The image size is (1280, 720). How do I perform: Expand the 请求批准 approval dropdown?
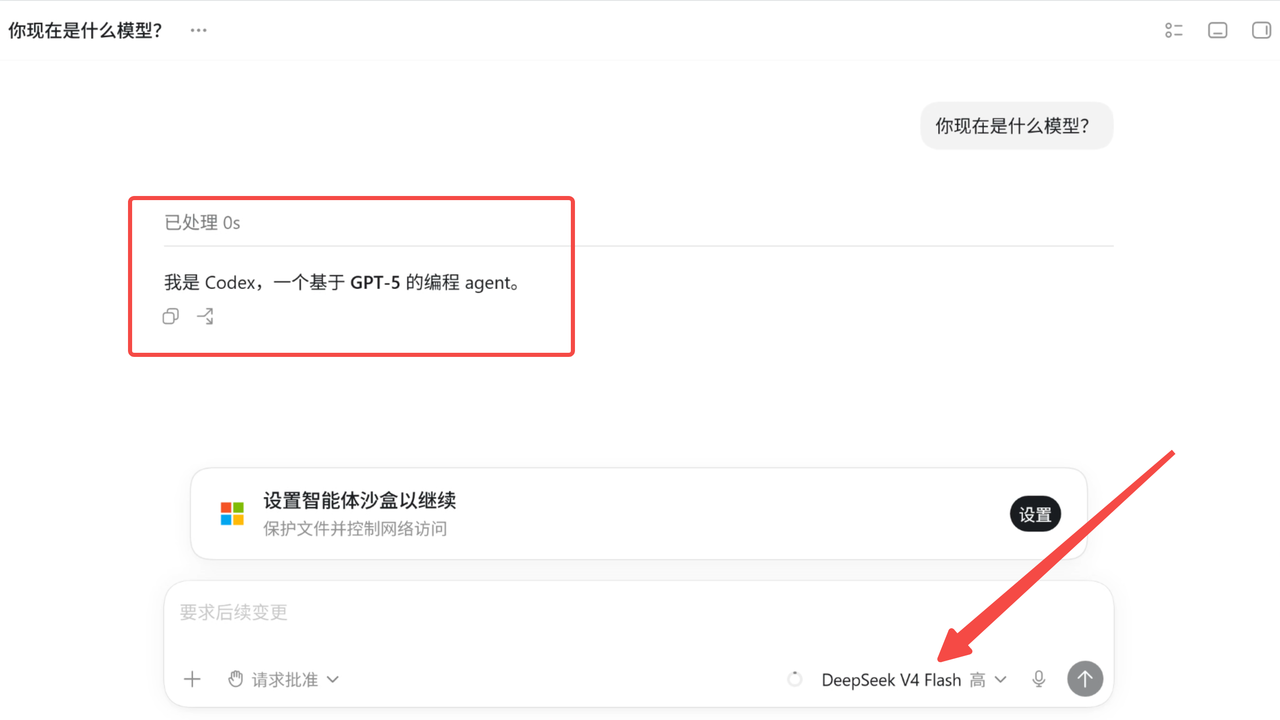[x=284, y=679]
